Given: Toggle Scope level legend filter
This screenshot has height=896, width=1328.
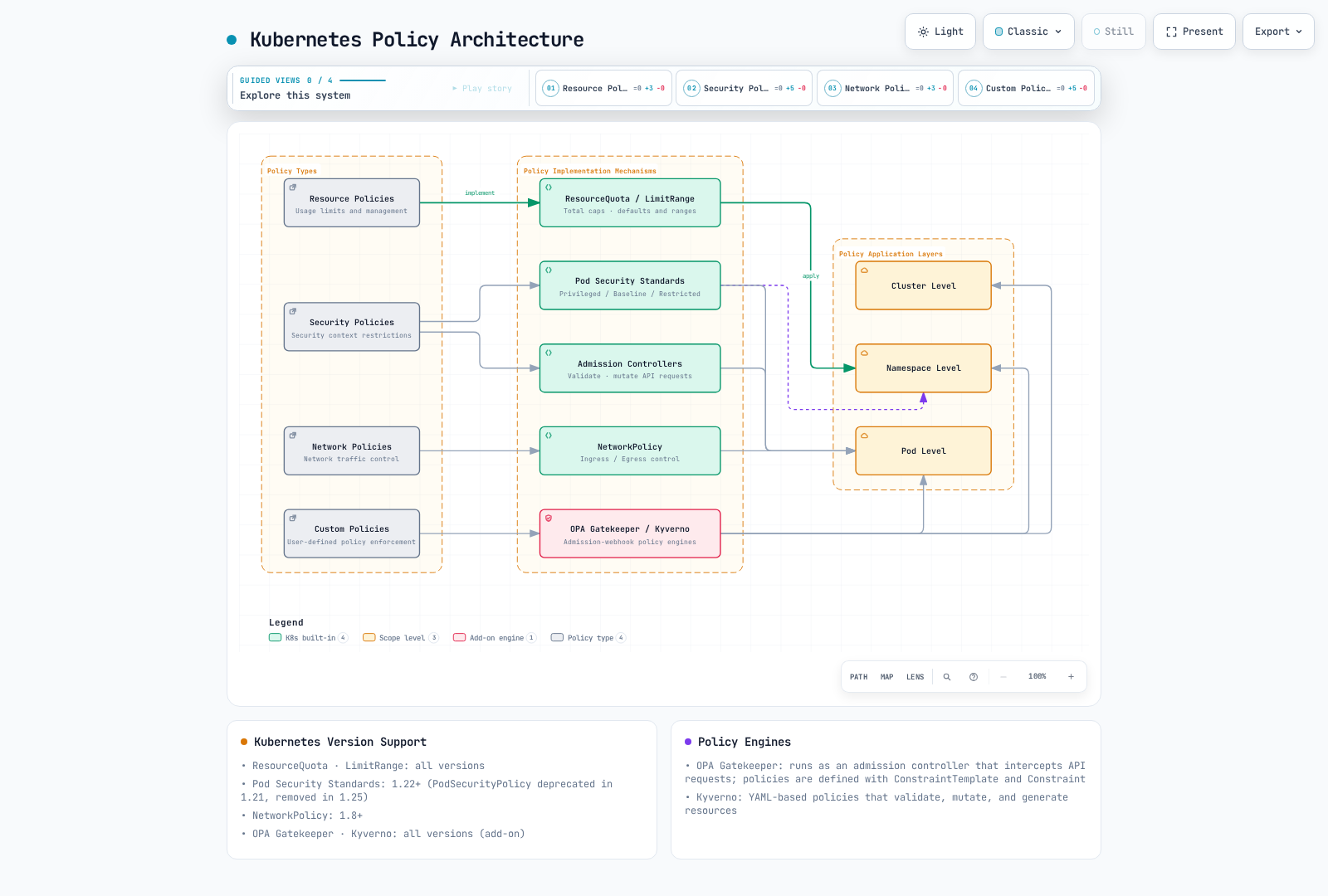Looking at the screenshot, I should (400, 638).
